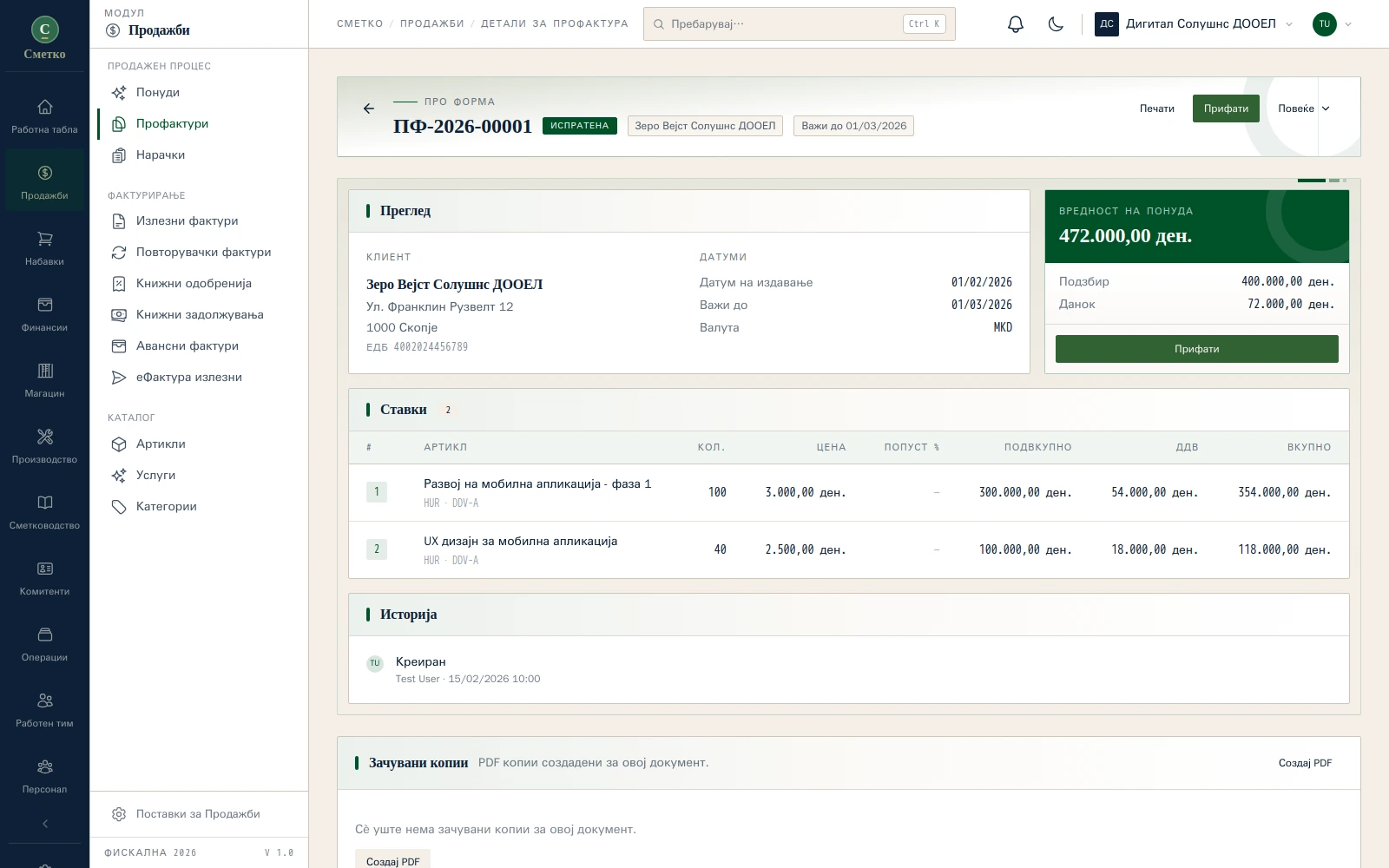Screen dimensions: 1389x868
Task: Open Финансии module icon
Action: (44, 315)
